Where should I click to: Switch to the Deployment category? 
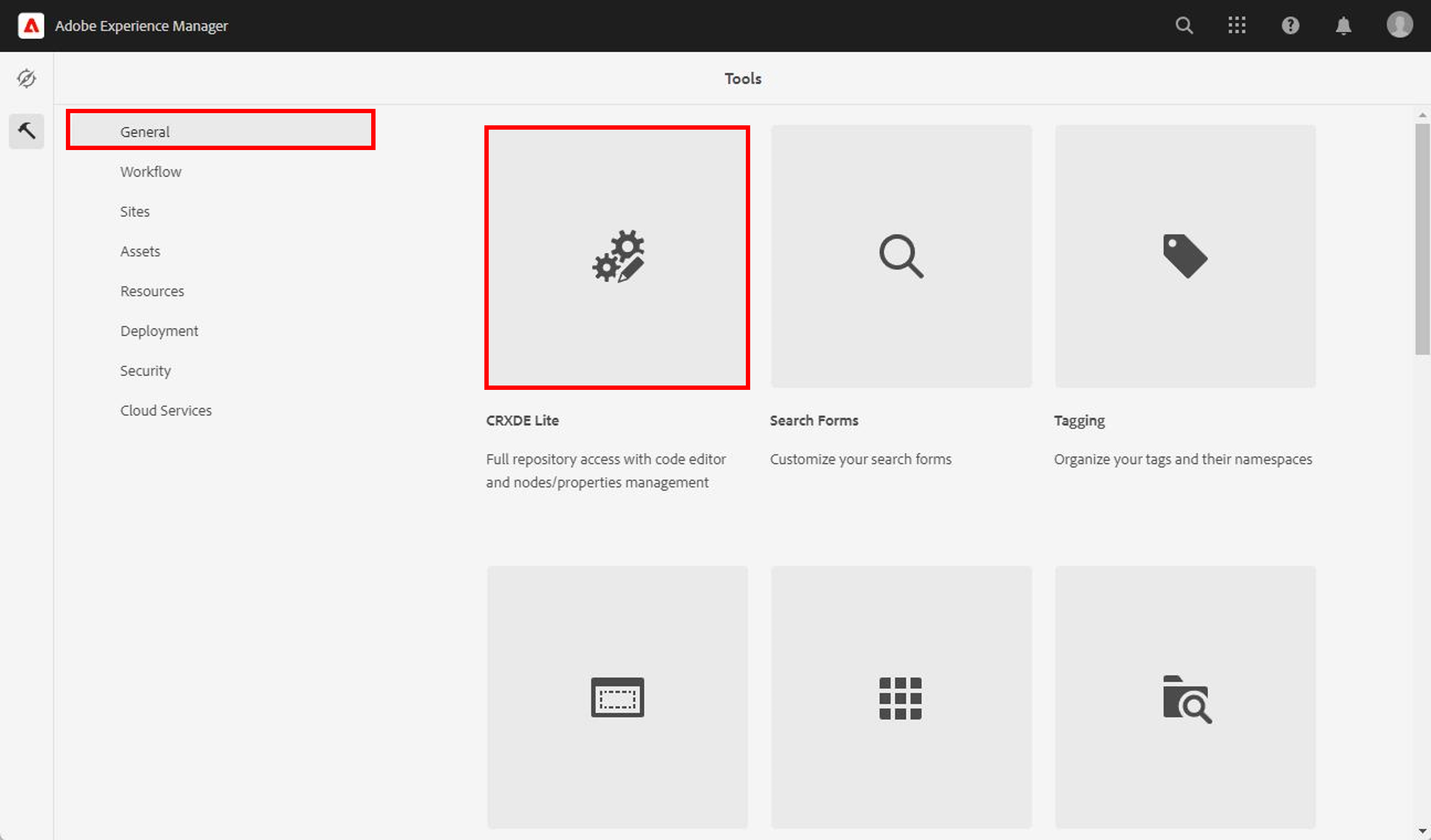(x=159, y=330)
